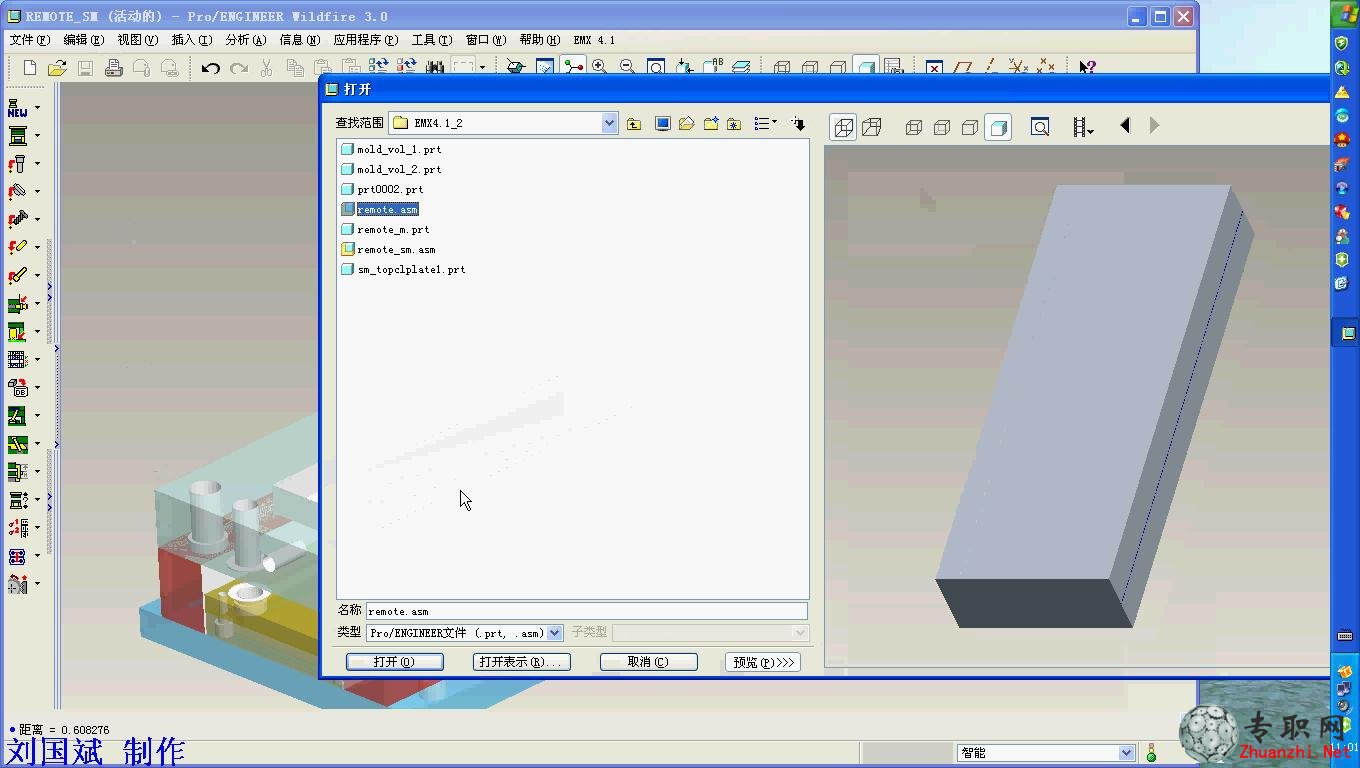Open the 视图(V) menu
The width and height of the screenshot is (1360, 768).
click(x=137, y=40)
